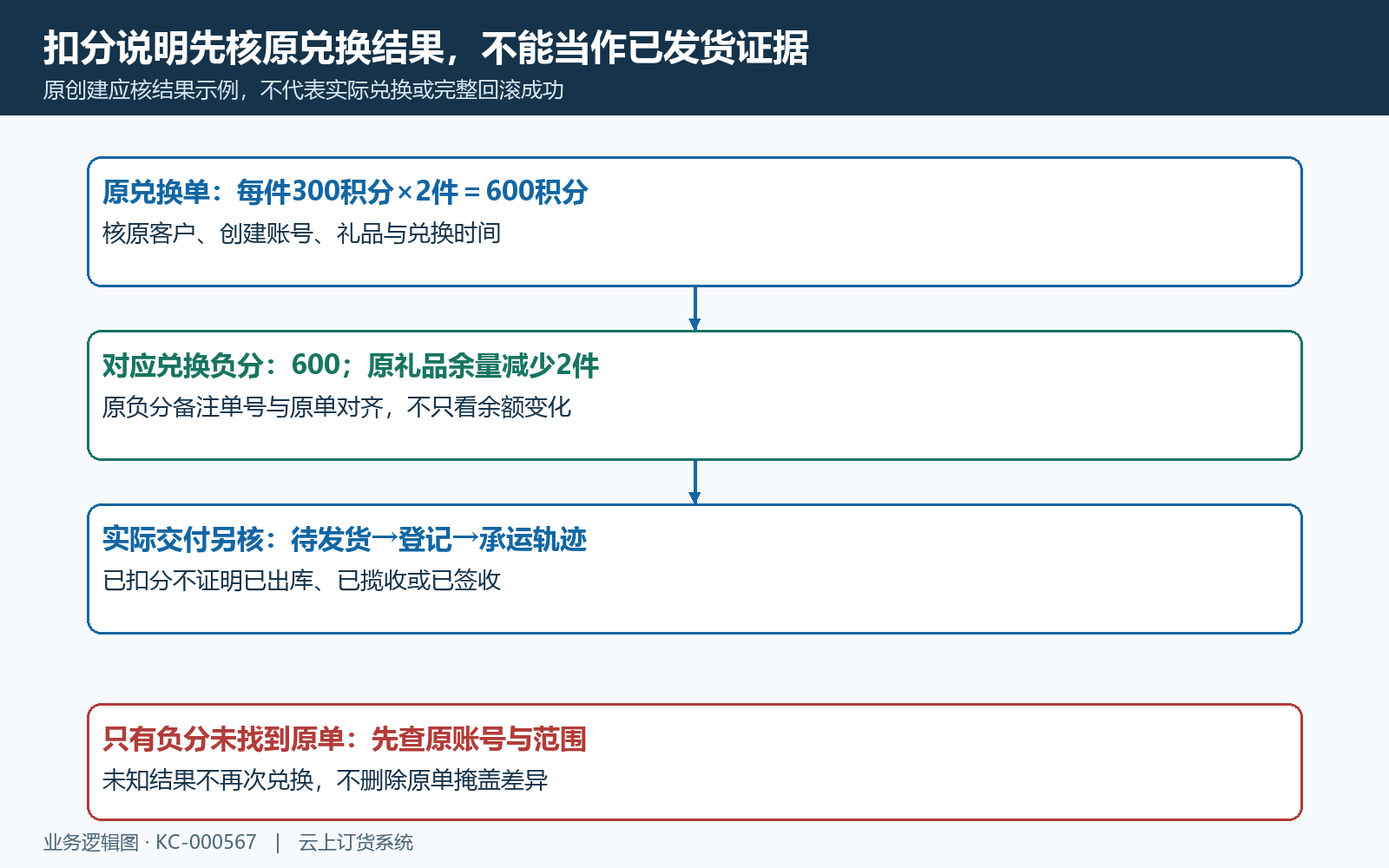Viewport: 1389px width, 868px height.
Task: Select heading 实际交付另核：待发货→登记→承运轨迹
Action: coord(344,539)
